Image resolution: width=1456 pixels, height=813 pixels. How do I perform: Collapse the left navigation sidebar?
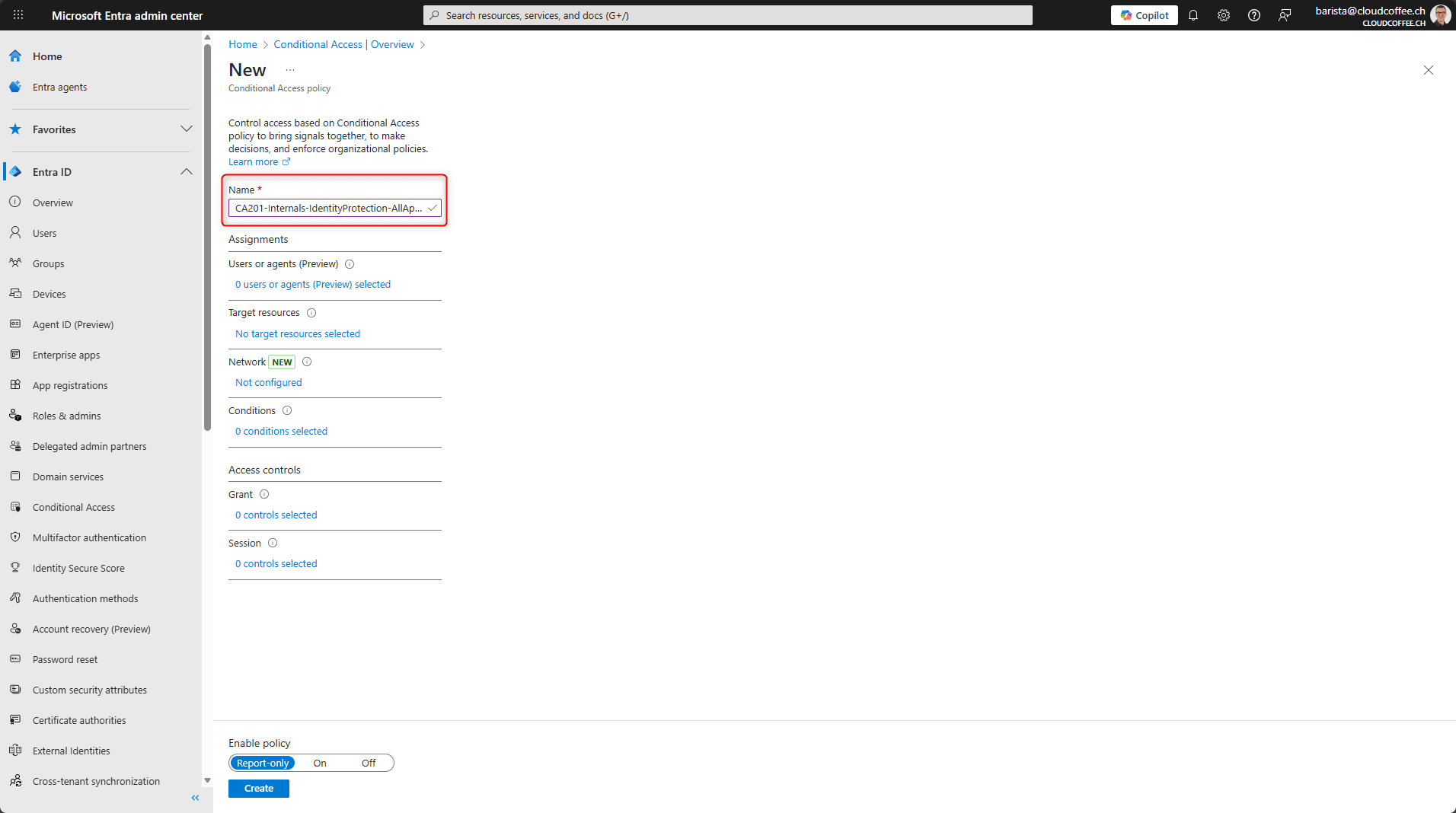click(195, 798)
